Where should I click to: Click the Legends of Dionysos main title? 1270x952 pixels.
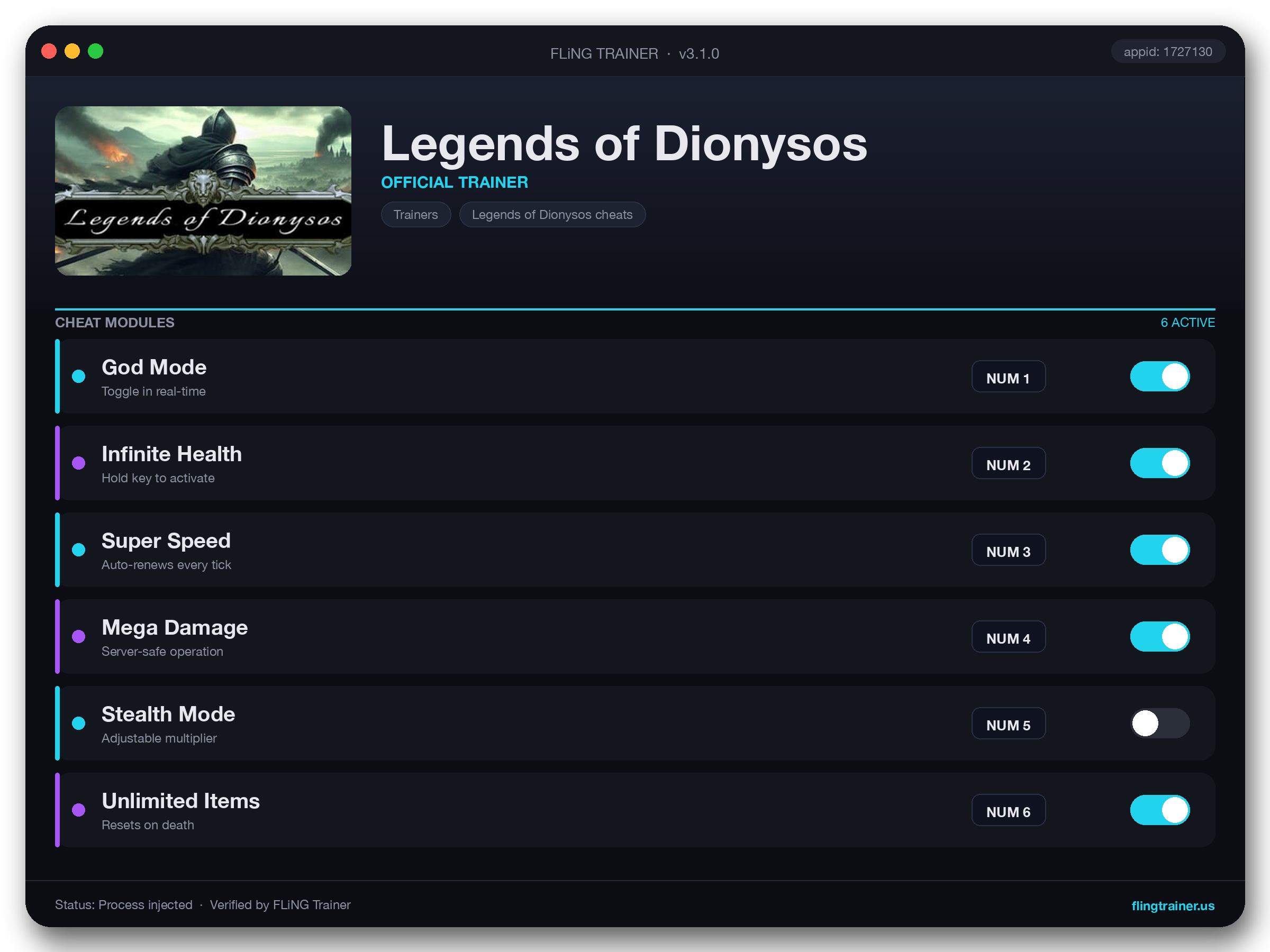pyautogui.click(x=624, y=143)
